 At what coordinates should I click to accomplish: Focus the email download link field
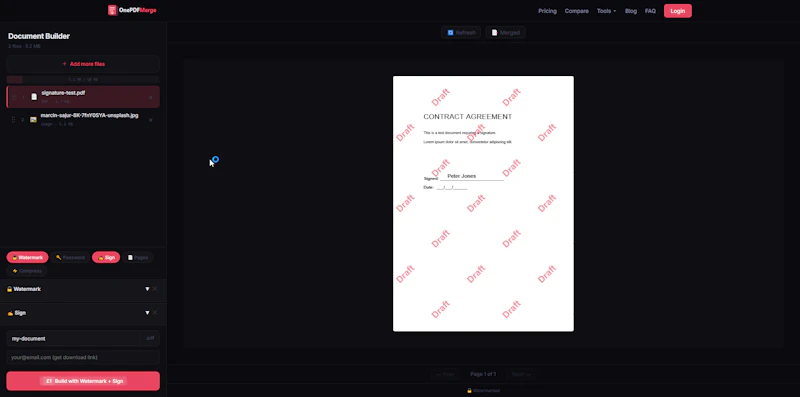click(83, 357)
